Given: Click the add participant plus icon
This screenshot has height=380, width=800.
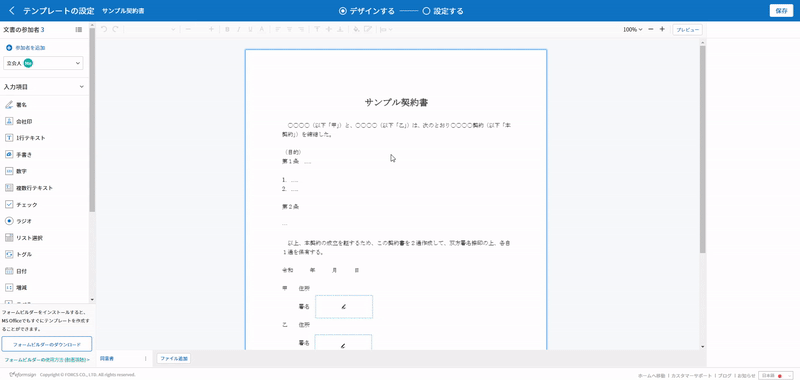Looking at the screenshot, I should tap(9, 47).
